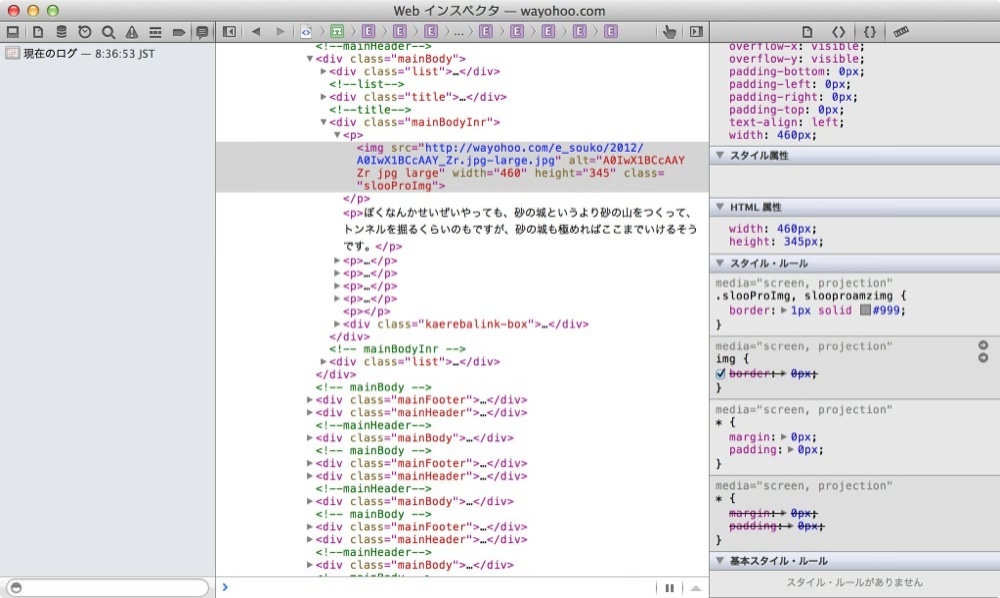Viewport: 1000px width, 598px height.
Task: Go forward with the right arrow
Action: click(280, 31)
